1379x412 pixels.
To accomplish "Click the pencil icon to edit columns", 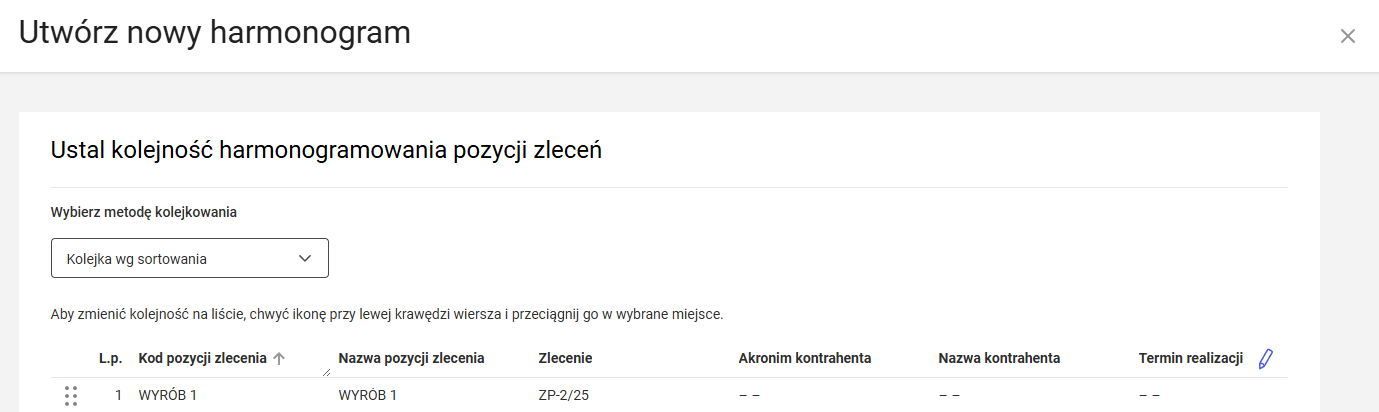I will (x=1266, y=359).
